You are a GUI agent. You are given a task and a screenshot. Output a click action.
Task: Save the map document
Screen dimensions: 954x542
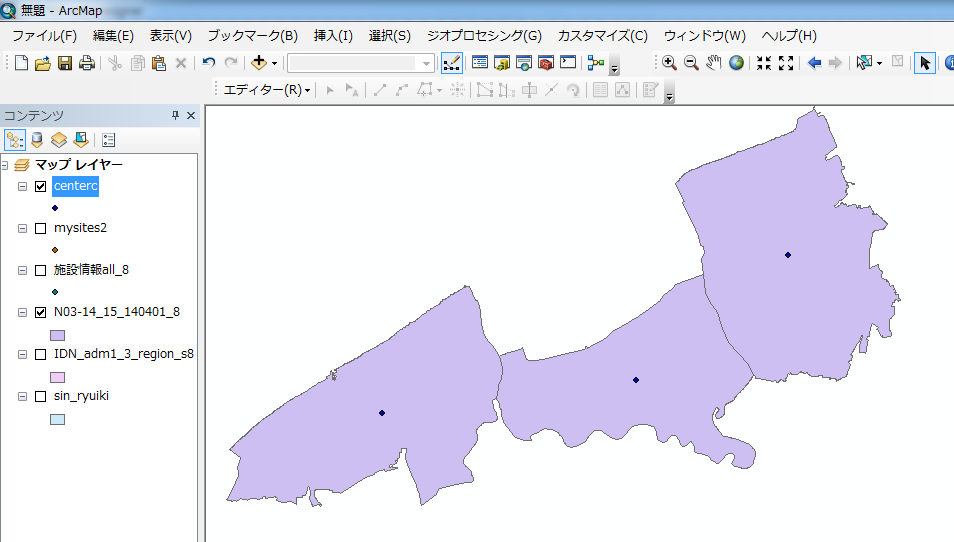click(x=65, y=63)
